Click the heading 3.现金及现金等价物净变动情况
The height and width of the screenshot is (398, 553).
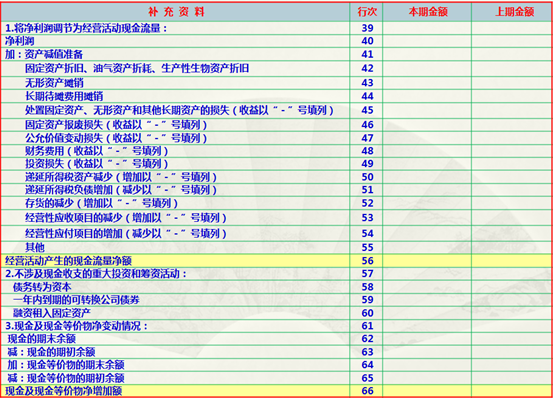point(76,326)
